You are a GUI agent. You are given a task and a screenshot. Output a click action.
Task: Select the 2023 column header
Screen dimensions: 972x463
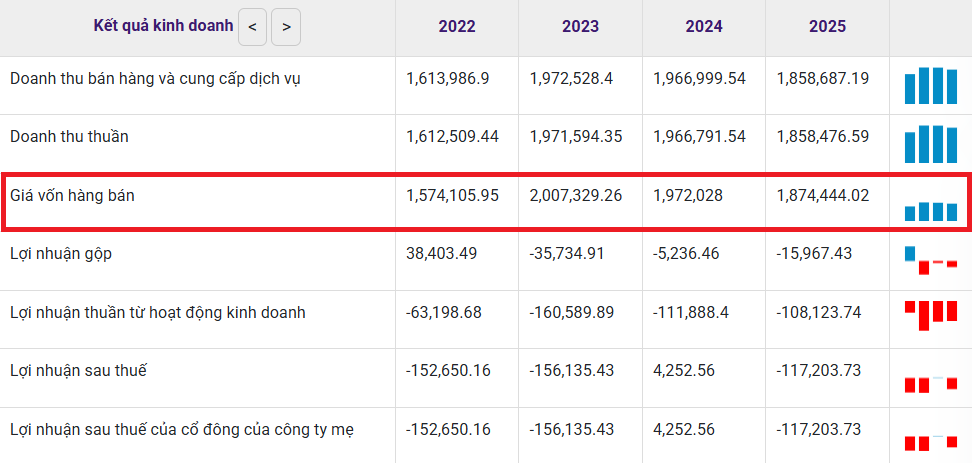pyautogui.click(x=580, y=27)
